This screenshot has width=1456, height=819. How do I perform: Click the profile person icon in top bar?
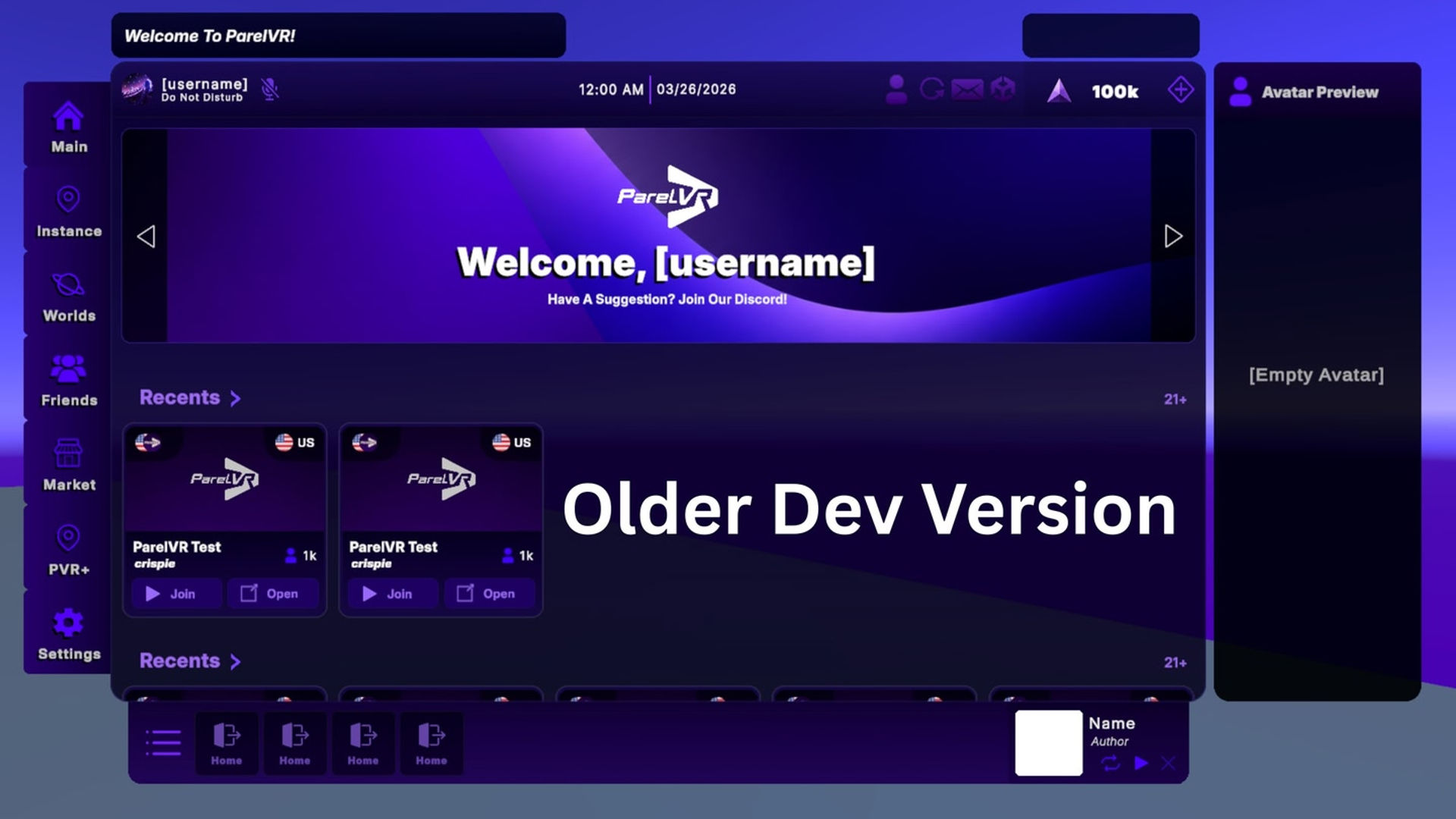coord(896,89)
